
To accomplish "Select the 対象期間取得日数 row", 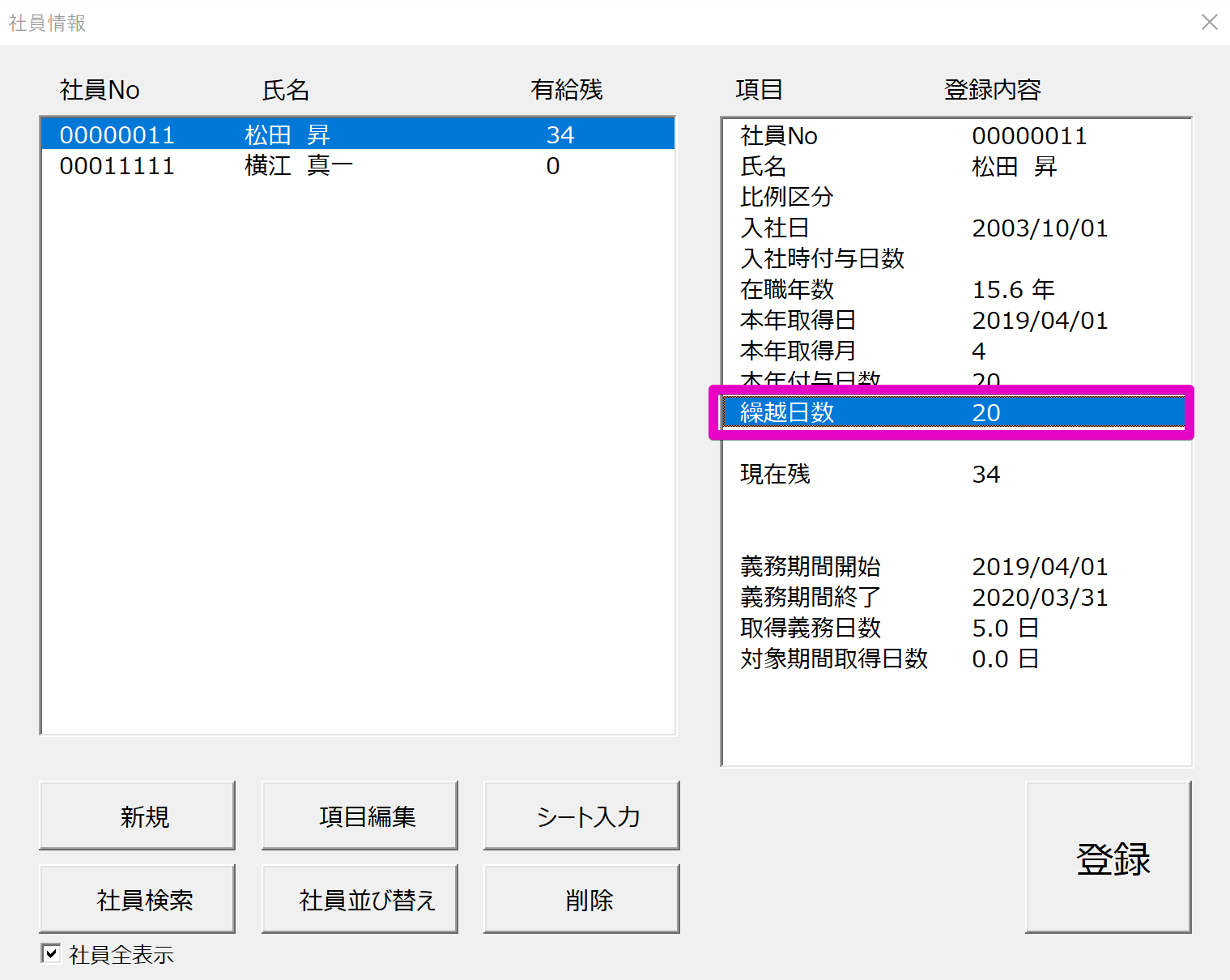I will coord(954,658).
